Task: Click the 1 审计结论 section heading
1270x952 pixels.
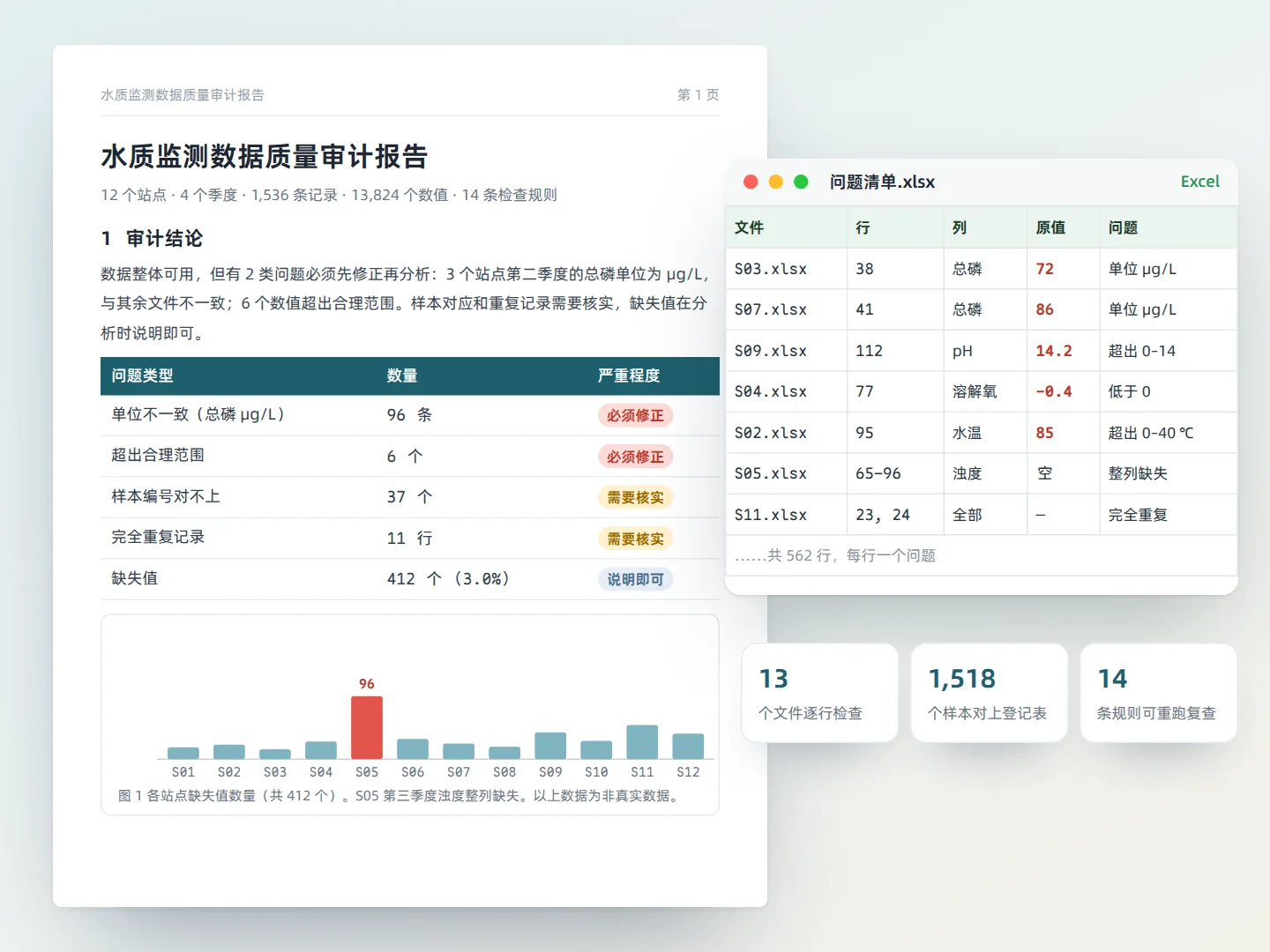Action: click(152, 239)
